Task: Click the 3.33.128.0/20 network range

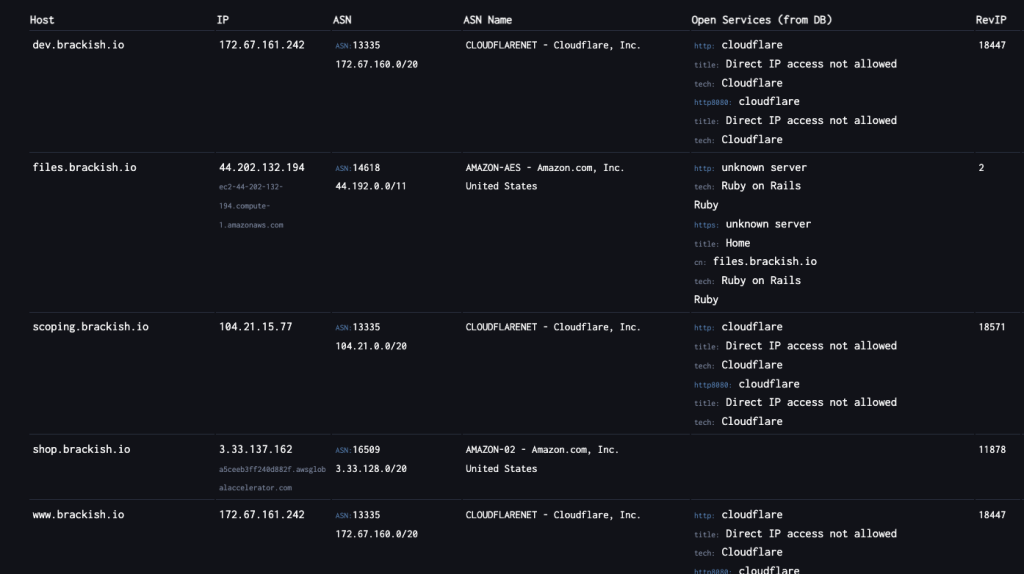Action: click(x=371, y=469)
